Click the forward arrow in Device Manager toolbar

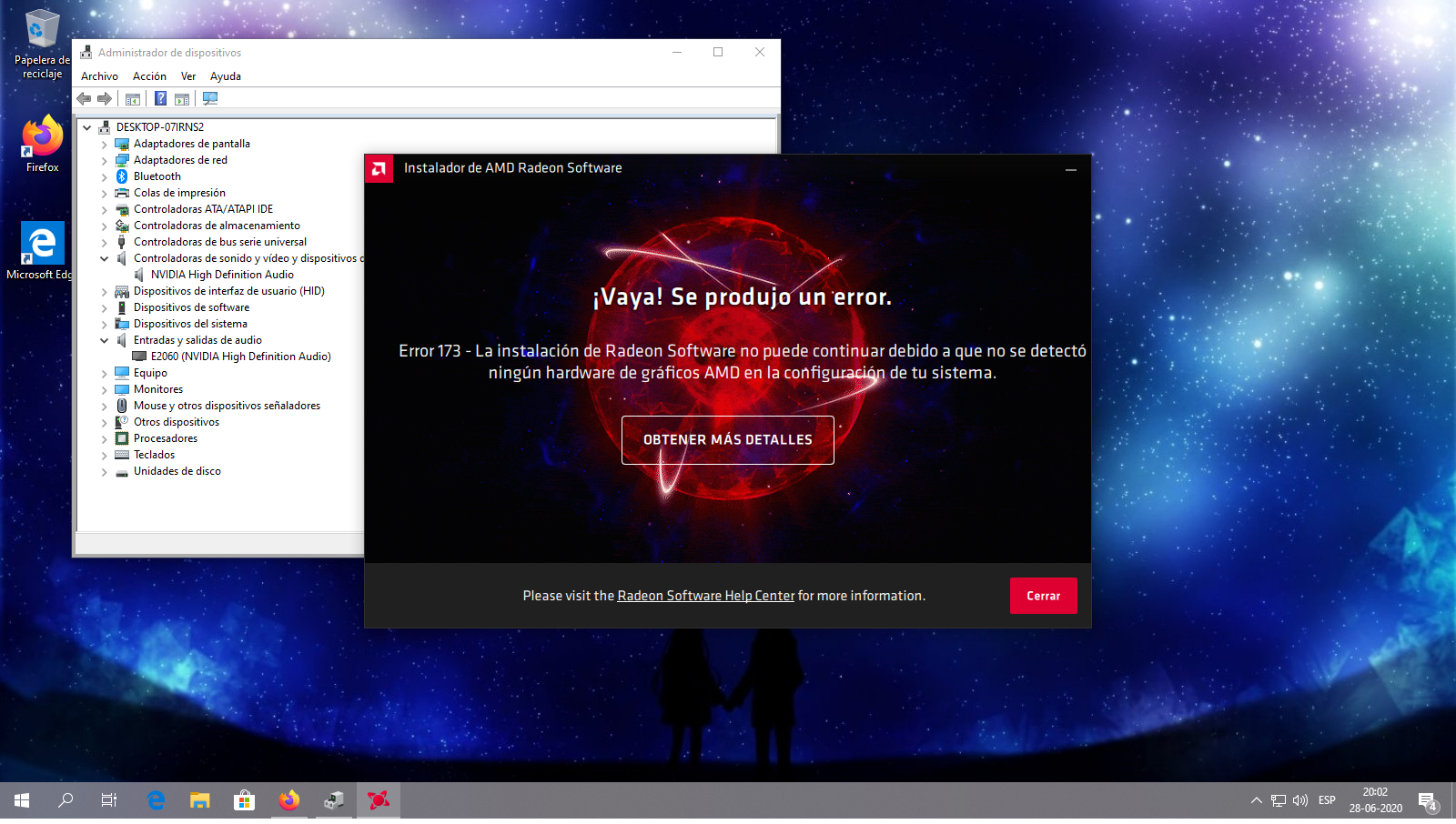pos(105,98)
